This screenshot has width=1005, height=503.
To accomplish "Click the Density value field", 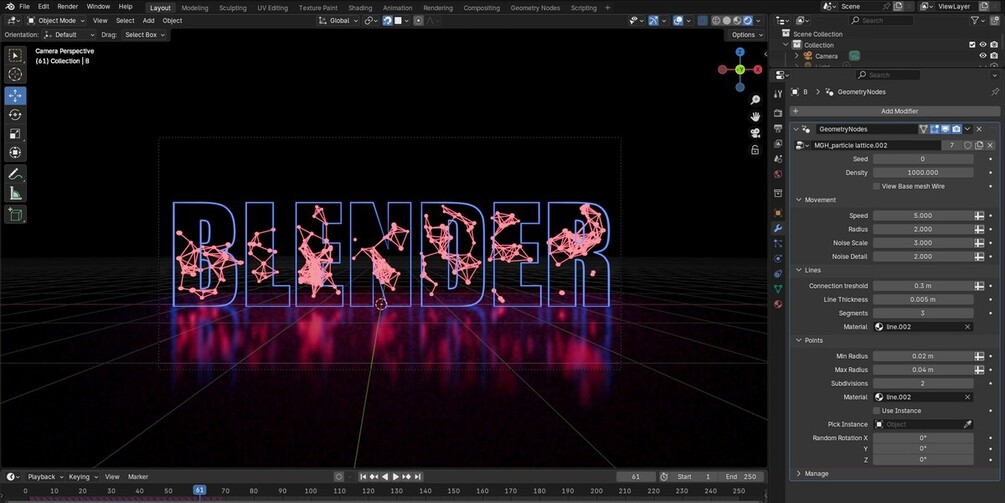I will tap(923, 172).
